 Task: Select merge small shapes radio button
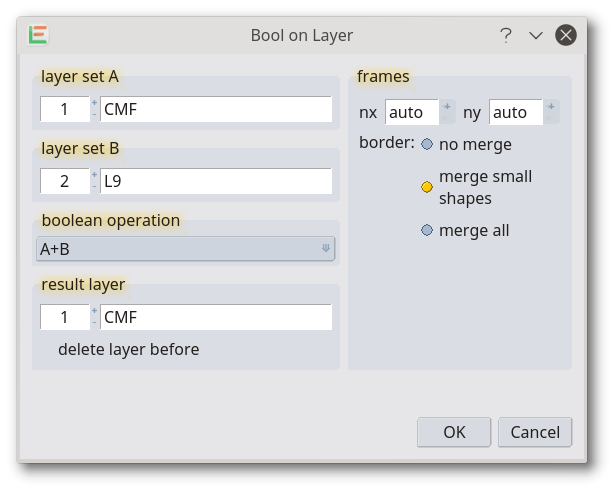pyautogui.click(x=427, y=187)
